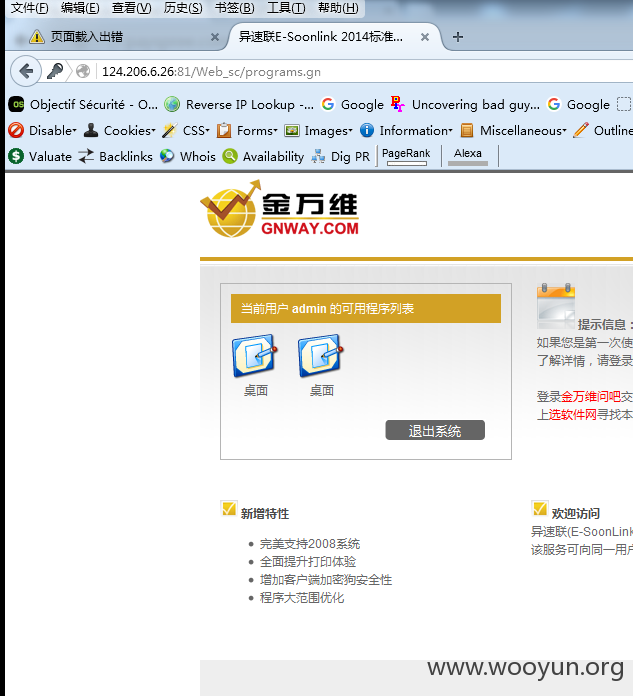
Task: Click the warning icon on 页面载入出错 tab
Action: click(37, 37)
